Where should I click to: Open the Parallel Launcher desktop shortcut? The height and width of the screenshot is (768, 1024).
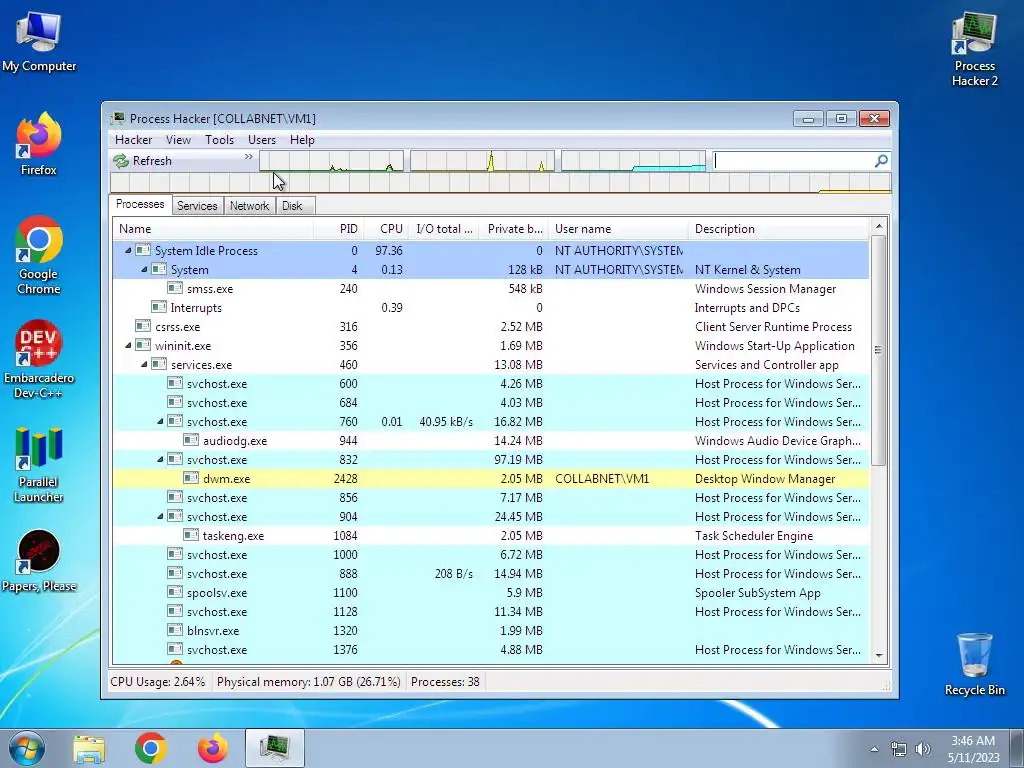point(39,464)
